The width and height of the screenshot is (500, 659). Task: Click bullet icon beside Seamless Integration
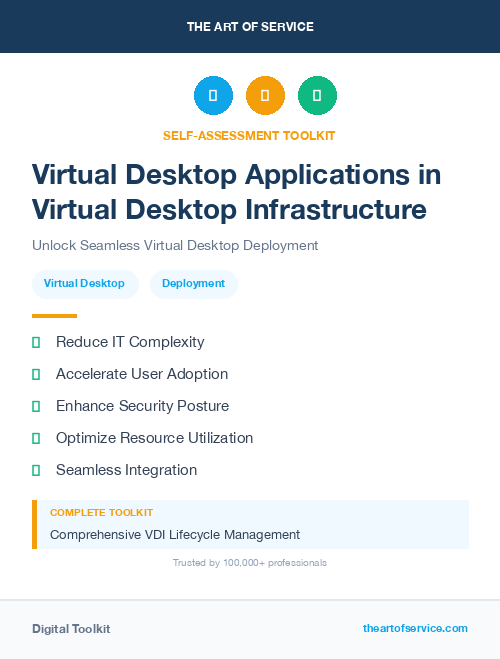[36, 470]
